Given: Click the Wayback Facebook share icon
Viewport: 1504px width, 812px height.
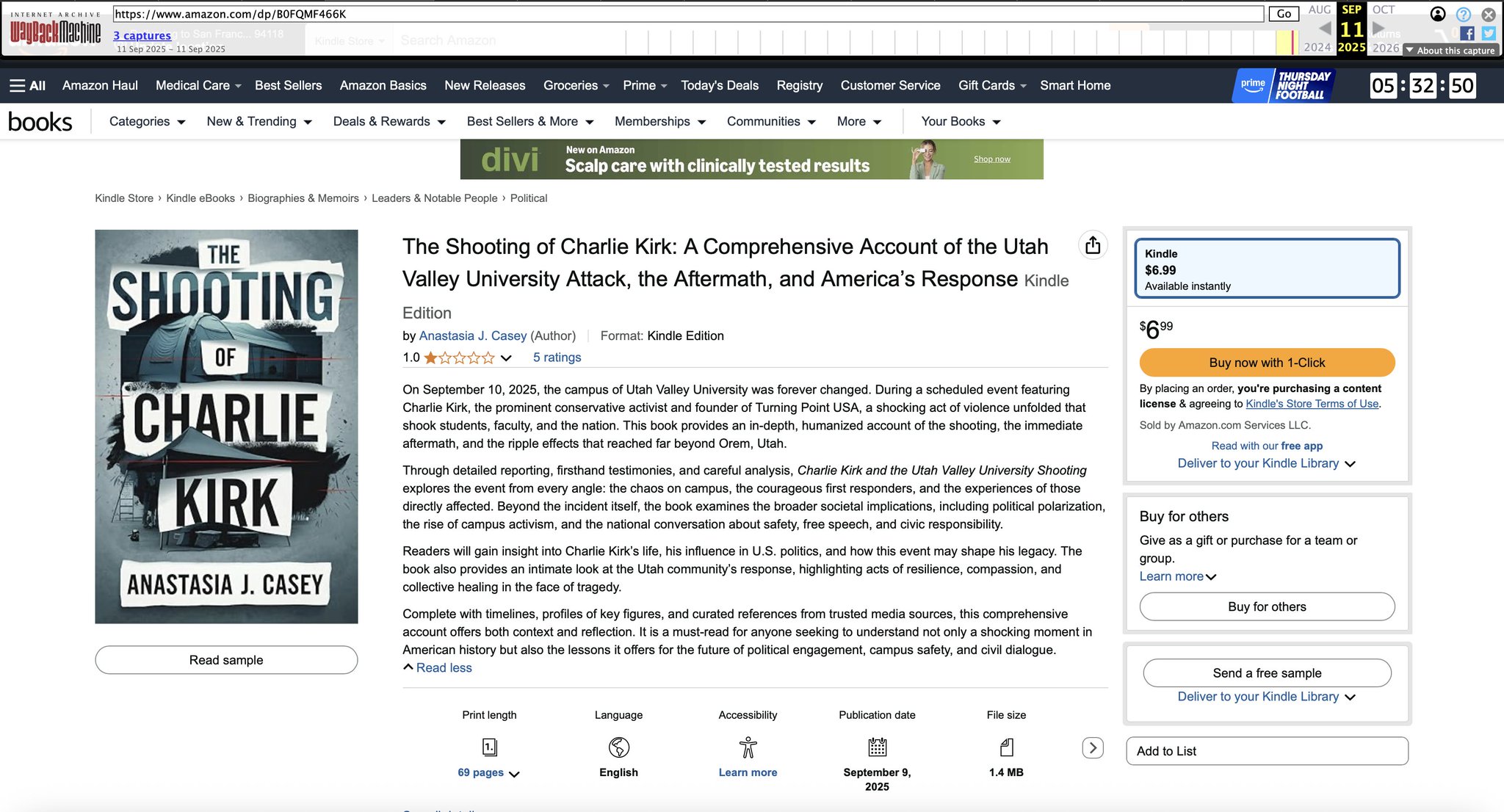Looking at the screenshot, I should (x=1467, y=34).
